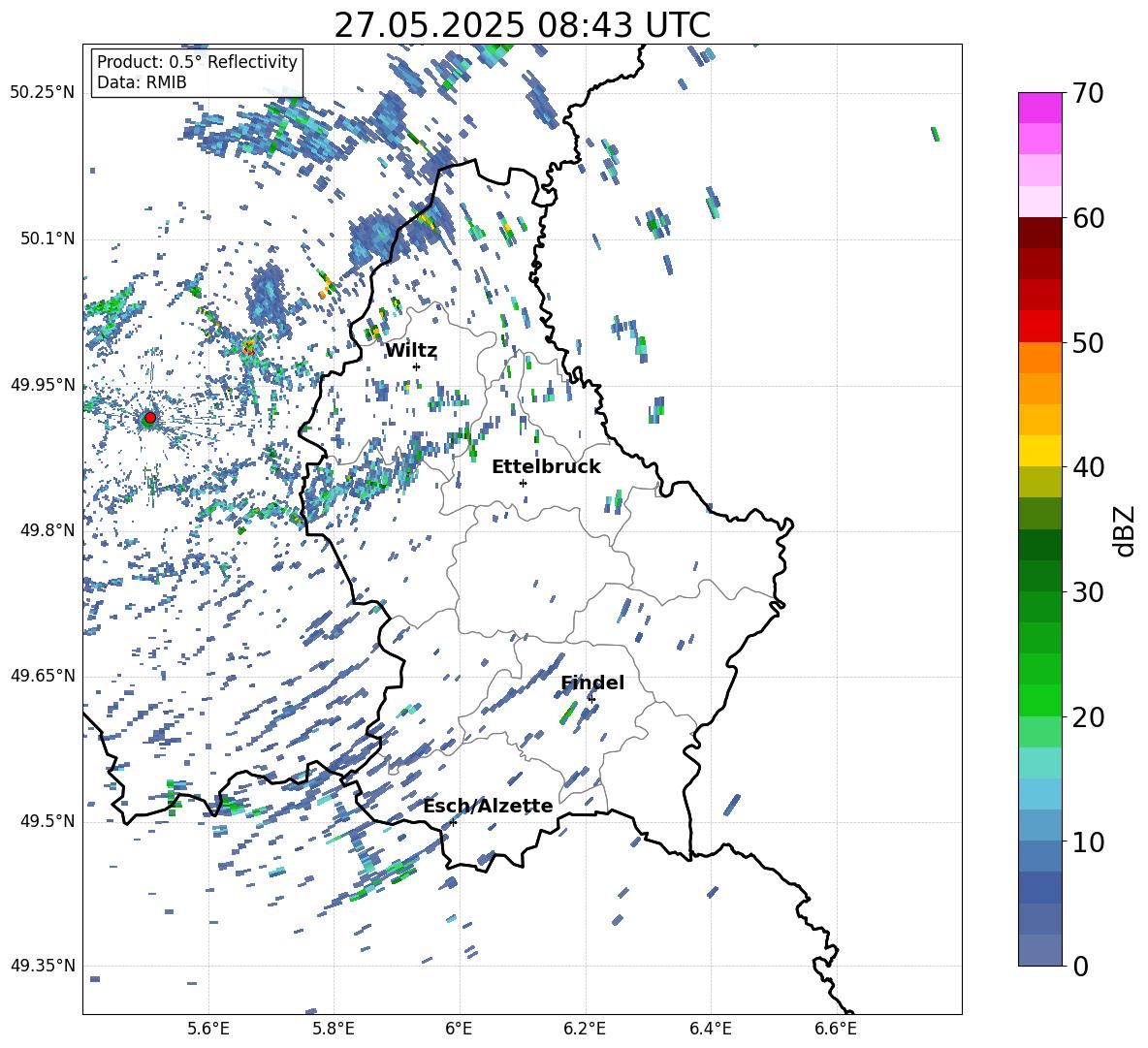The width and height of the screenshot is (1148, 1048).
Task: Click the green radar echo west of Findel
Action: [568, 713]
